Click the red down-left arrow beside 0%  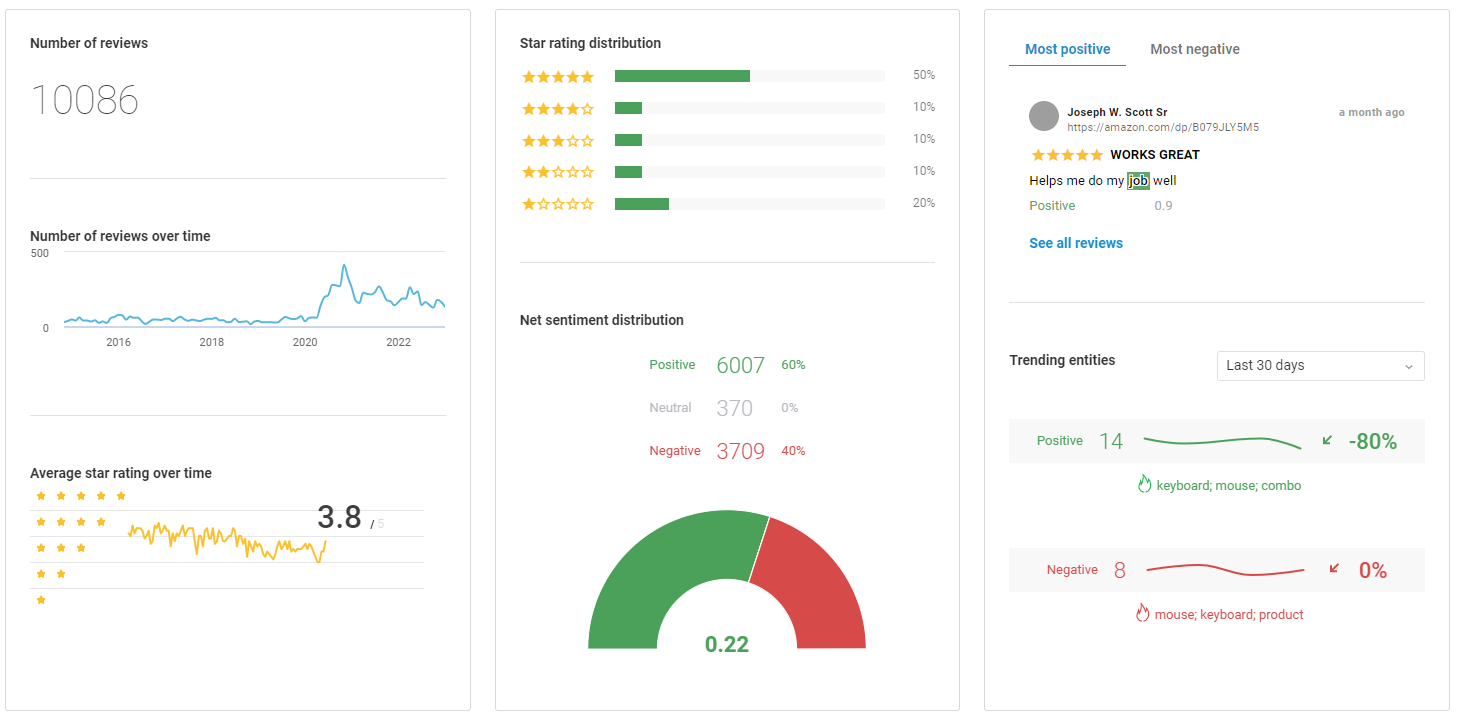tap(1334, 569)
